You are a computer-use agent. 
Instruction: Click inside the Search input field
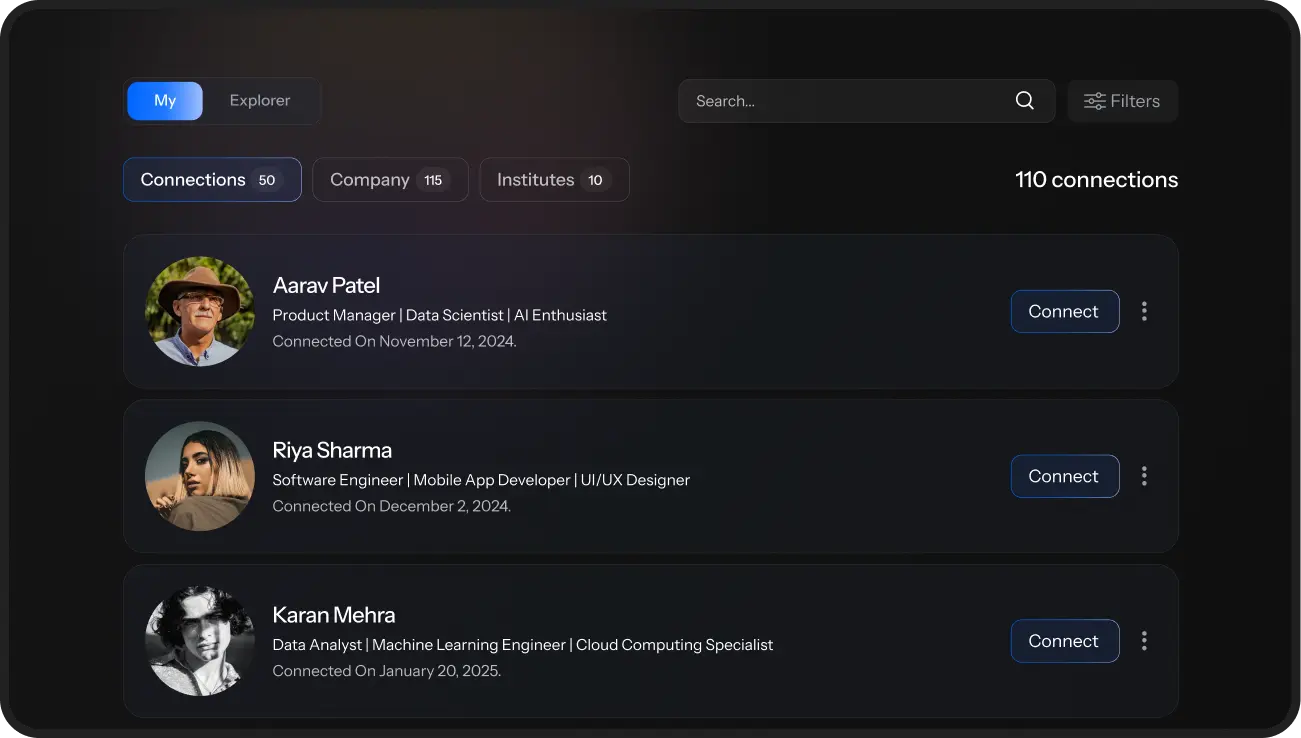[x=840, y=101]
